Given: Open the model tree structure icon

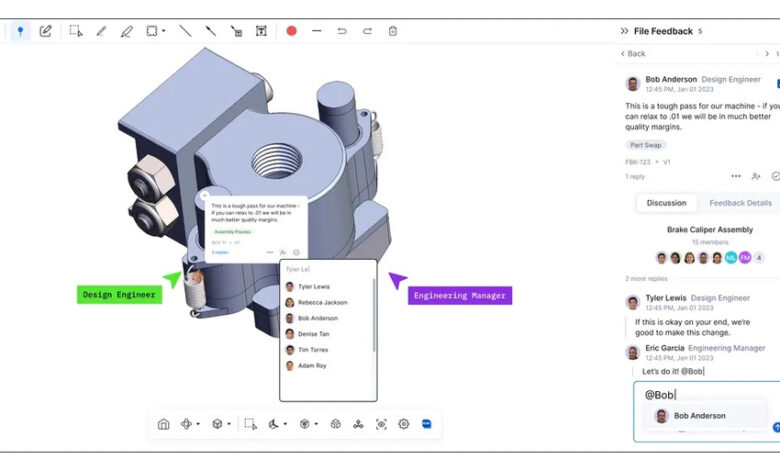Looking at the screenshot, I should point(358,424).
